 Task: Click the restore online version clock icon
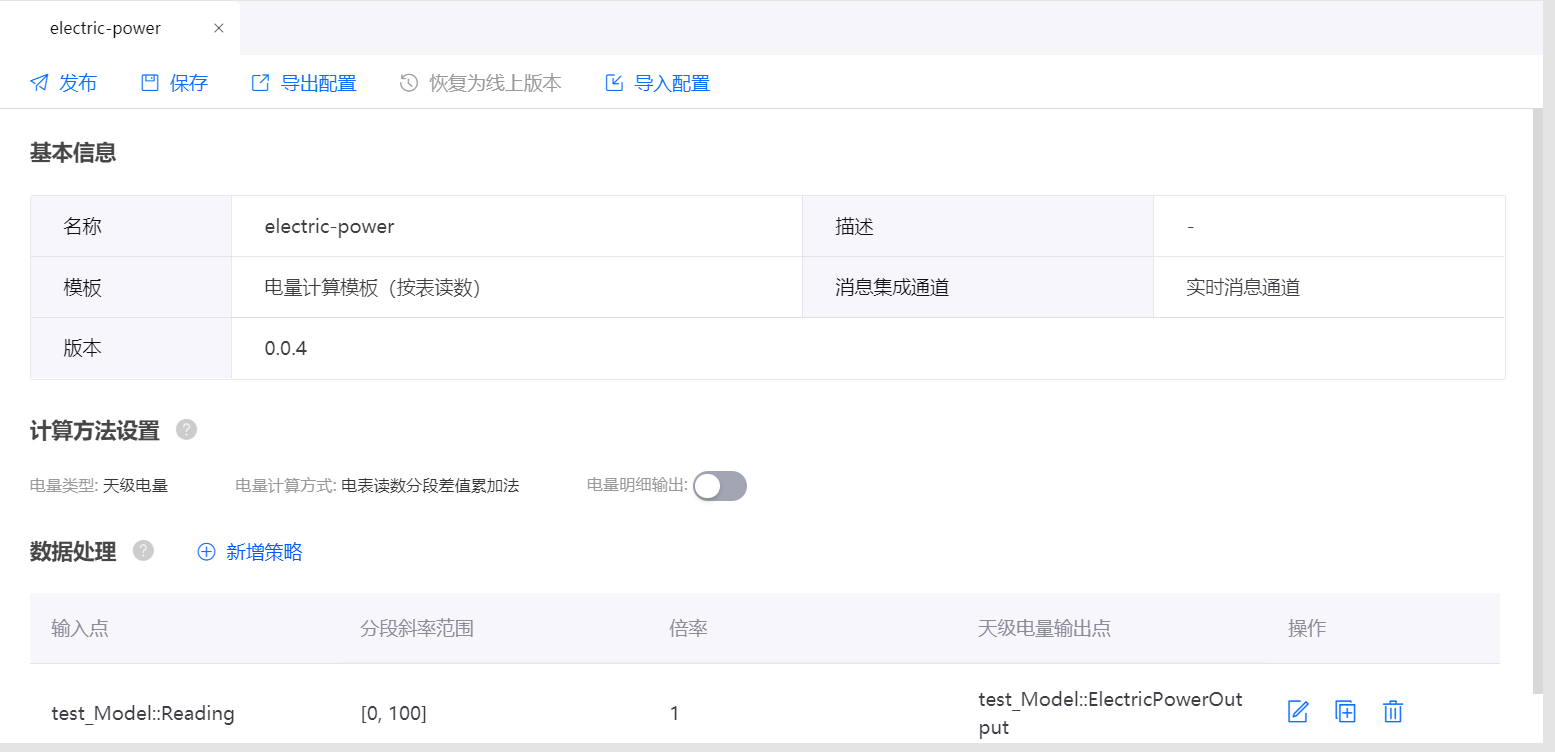click(x=408, y=83)
